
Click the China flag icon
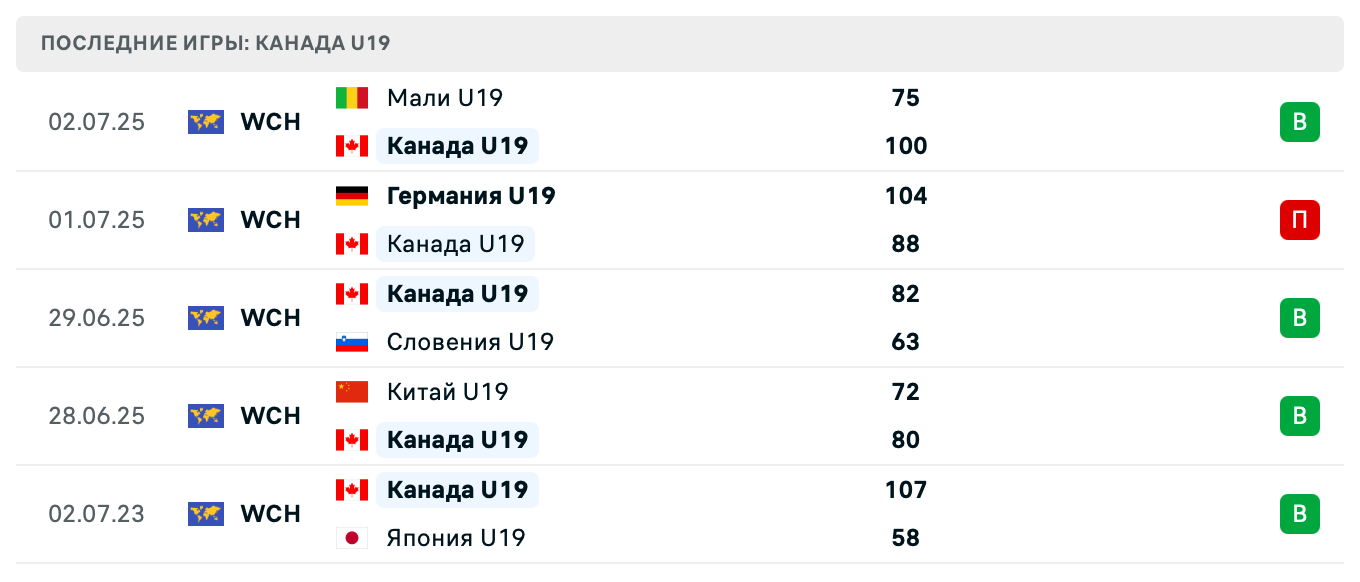tap(351, 392)
